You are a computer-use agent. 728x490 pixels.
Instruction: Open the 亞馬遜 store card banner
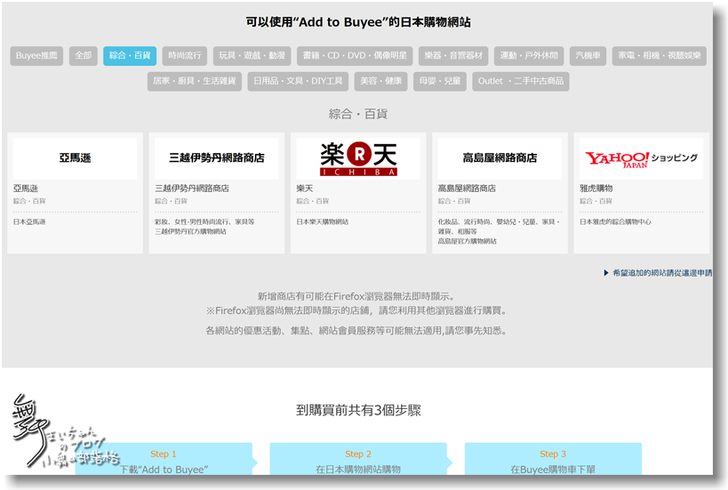point(75,158)
